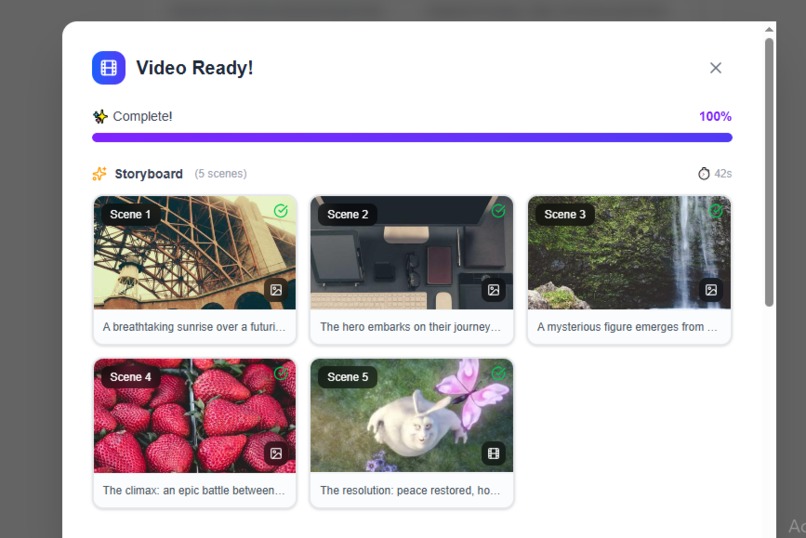This screenshot has width=806, height=538.
Task: Click caption 'A breathtaking sunrise over a futuri...'
Action: point(194,327)
